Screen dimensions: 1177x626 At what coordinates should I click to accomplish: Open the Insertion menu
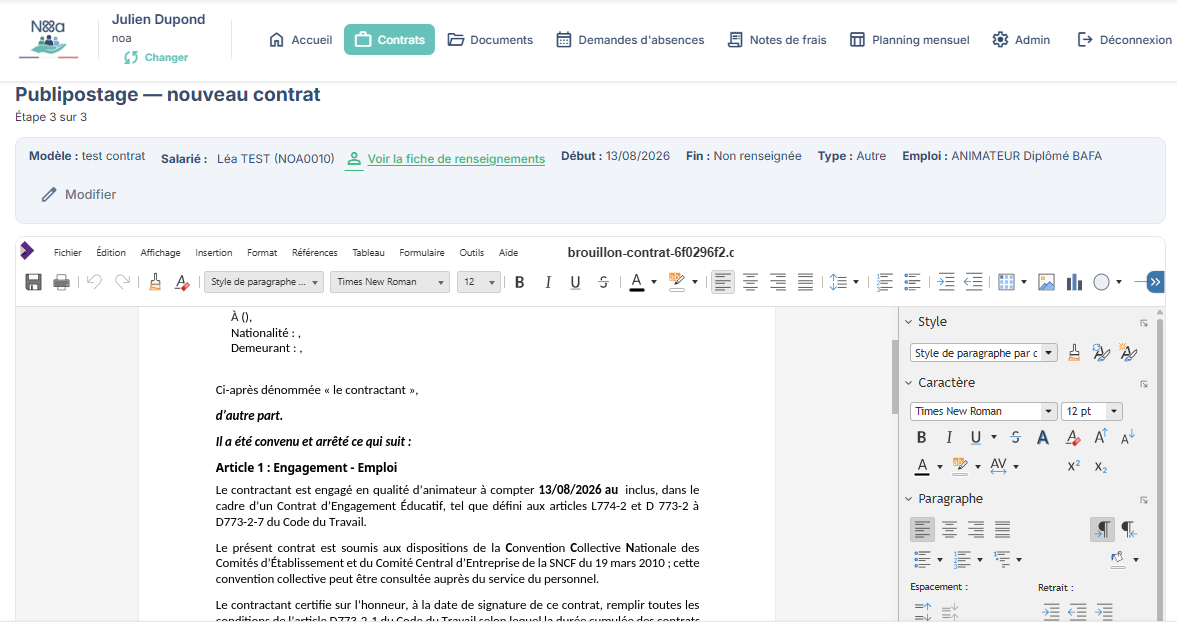[214, 253]
